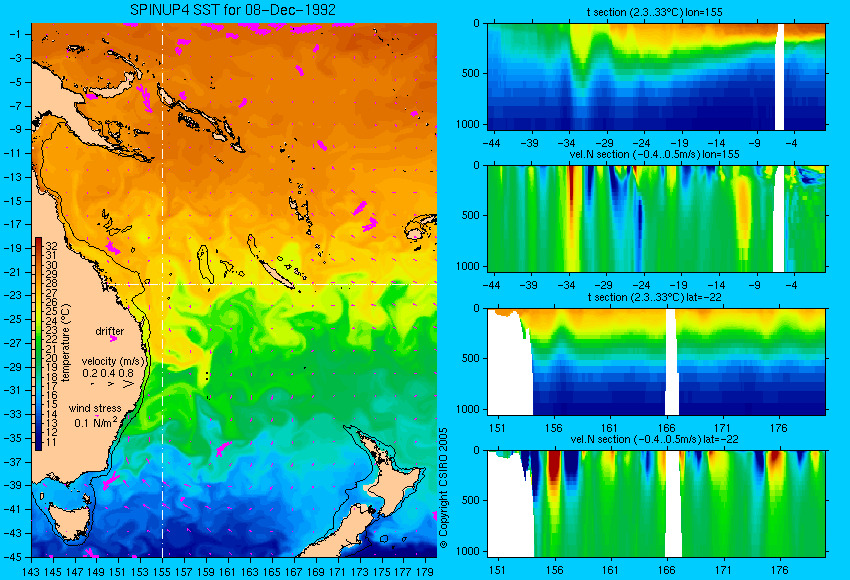Image resolution: width=850 pixels, height=580 pixels.
Task: Pick the dark red top of temperature colorbar
Action: (x=38, y=242)
